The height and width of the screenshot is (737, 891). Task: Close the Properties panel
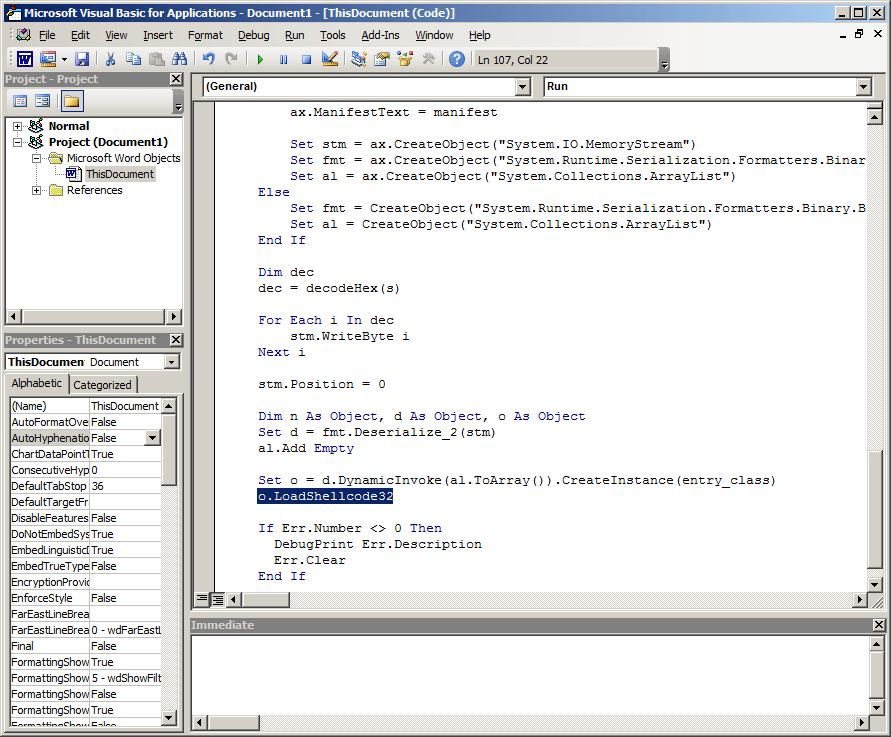(176, 340)
